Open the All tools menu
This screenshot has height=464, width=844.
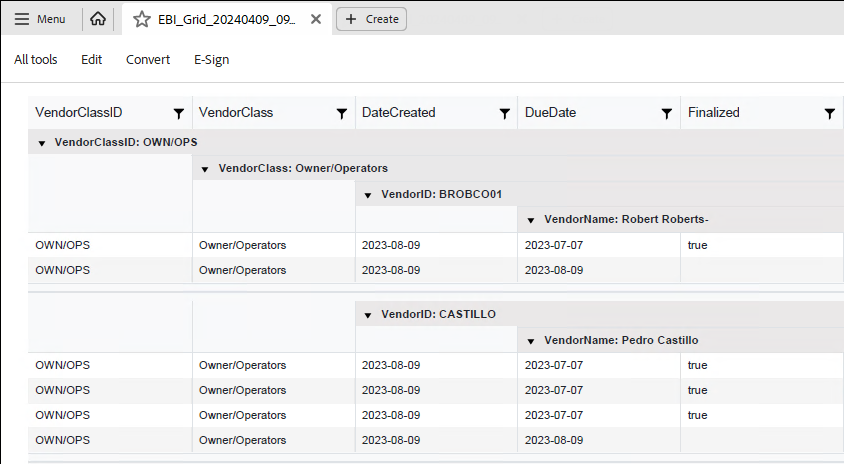click(35, 60)
